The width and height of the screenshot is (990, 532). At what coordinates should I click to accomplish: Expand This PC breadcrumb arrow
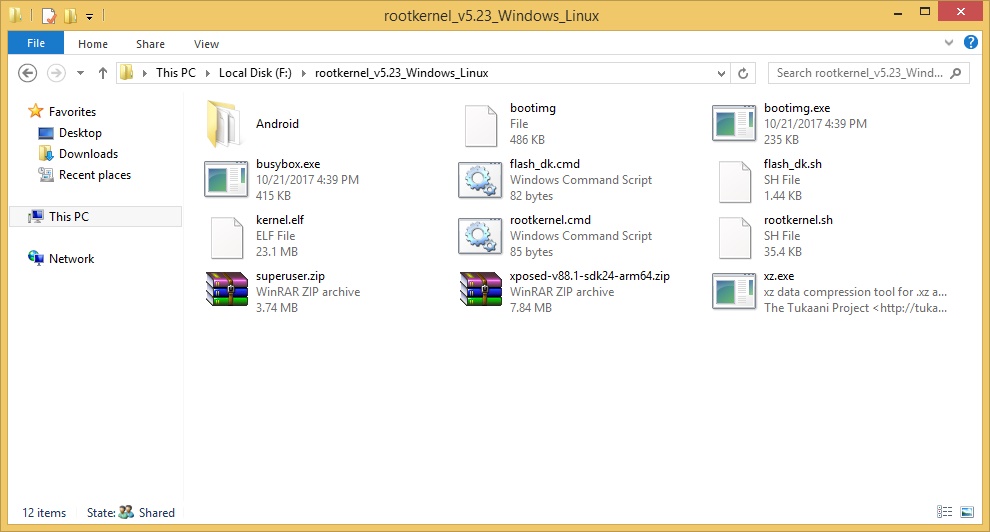pyautogui.click(x=207, y=73)
